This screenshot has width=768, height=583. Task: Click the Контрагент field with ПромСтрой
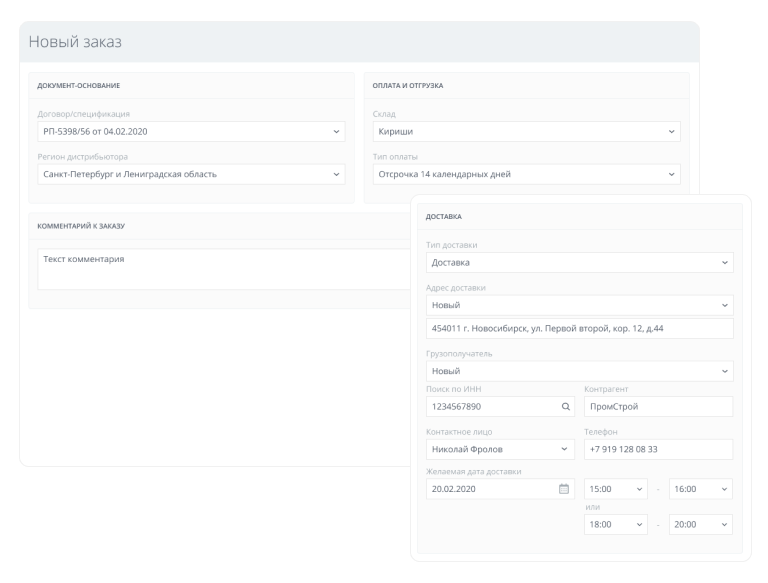click(658, 407)
